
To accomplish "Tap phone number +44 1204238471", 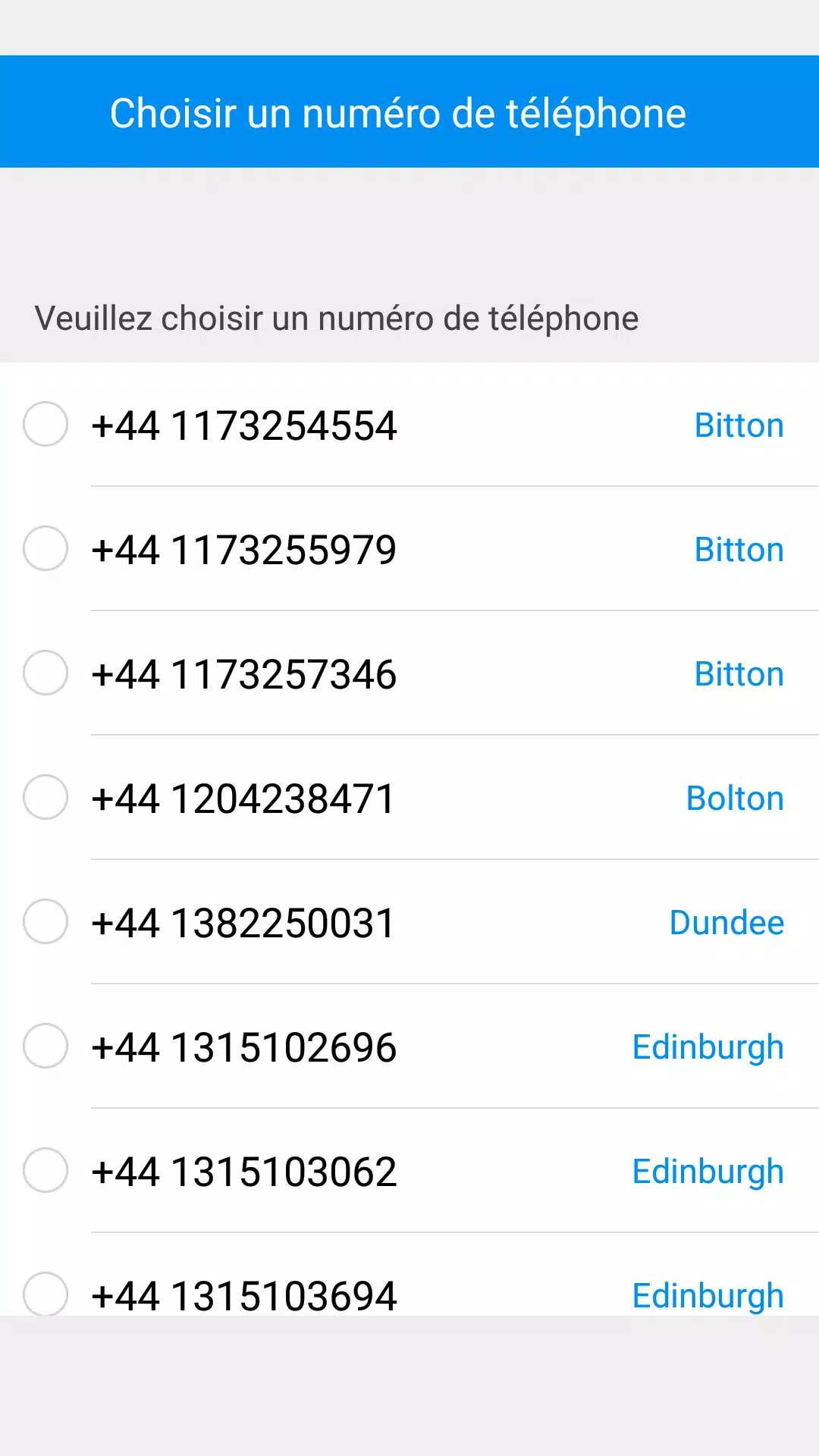I will click(x=243, y=799).
